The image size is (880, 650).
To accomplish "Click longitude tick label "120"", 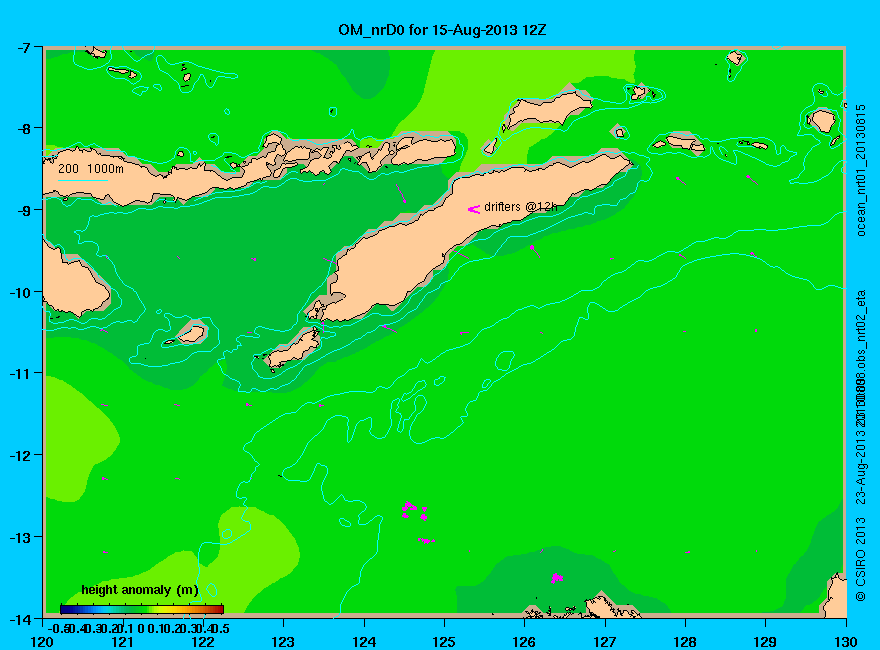I will click(43, 642).
